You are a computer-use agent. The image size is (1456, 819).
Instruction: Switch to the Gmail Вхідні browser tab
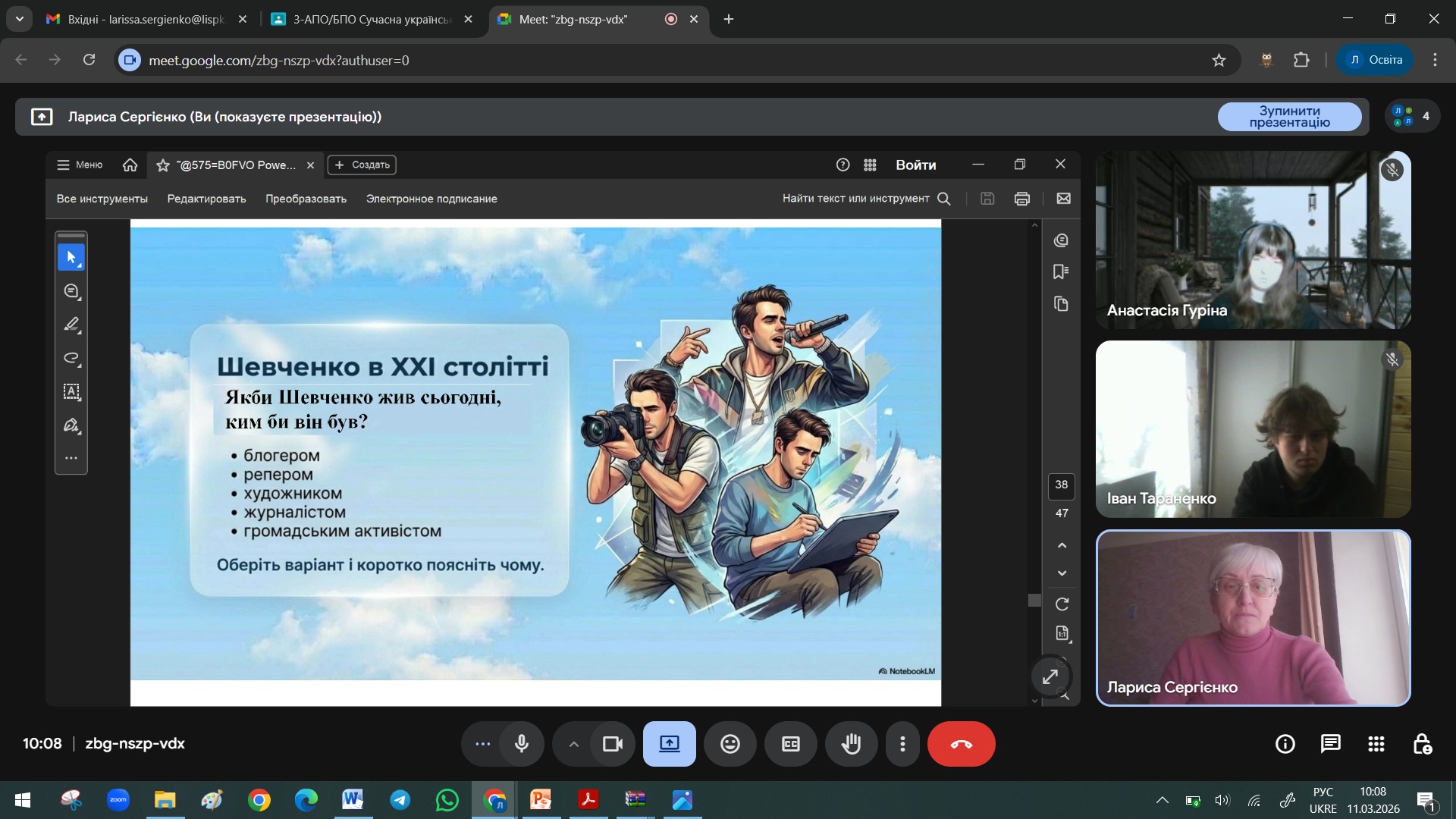146,19
